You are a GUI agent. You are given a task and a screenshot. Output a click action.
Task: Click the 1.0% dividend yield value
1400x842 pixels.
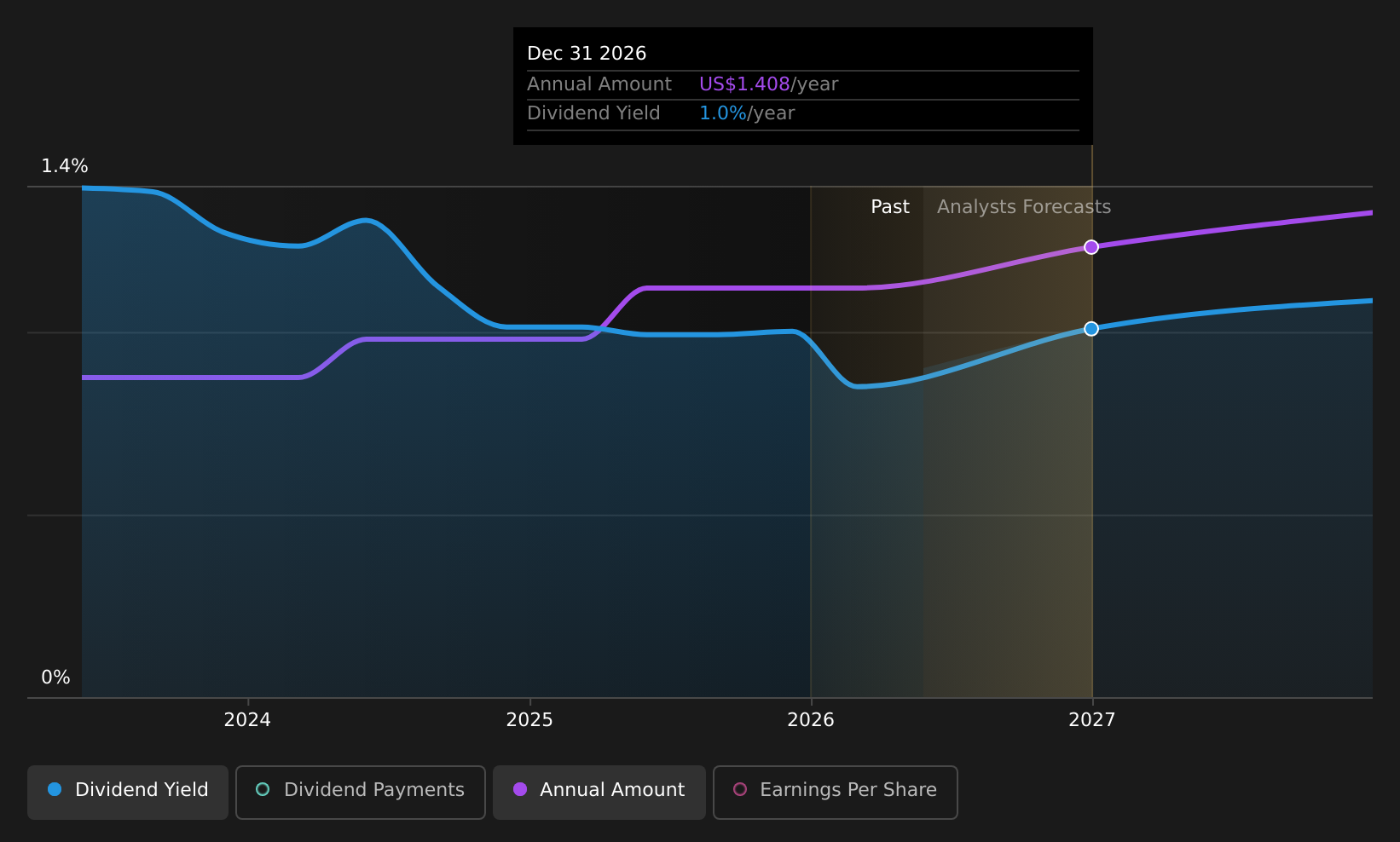(723, 113)
